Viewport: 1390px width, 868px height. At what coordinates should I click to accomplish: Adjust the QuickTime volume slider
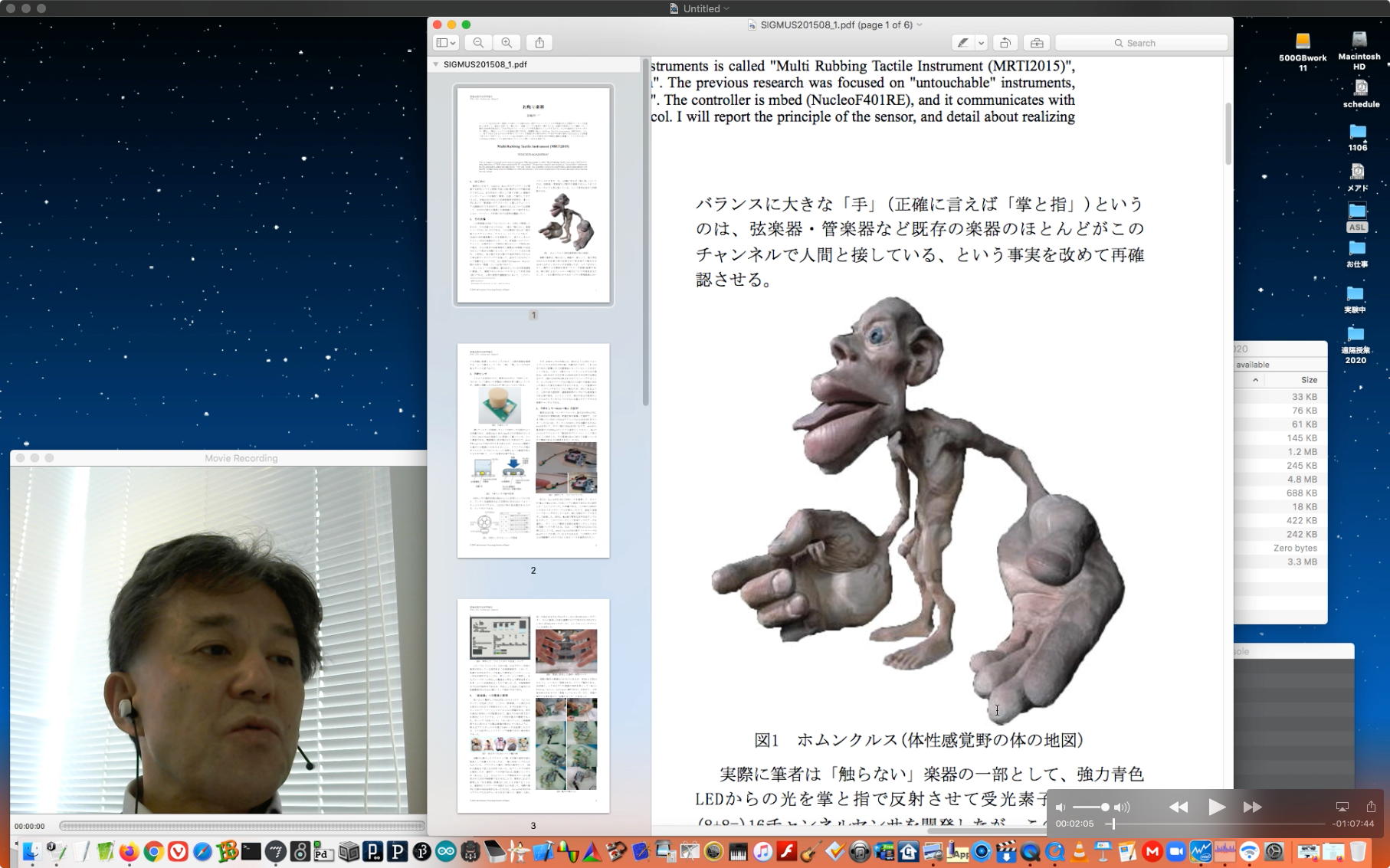(x=1090, y=807)
